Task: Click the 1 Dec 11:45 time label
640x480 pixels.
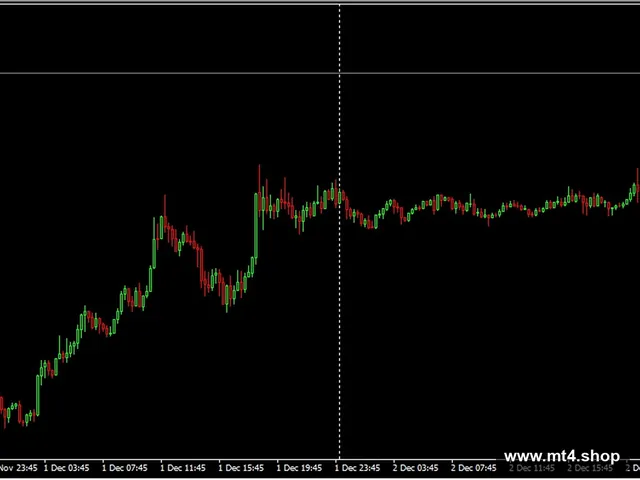Action: (x=183, y=468)
